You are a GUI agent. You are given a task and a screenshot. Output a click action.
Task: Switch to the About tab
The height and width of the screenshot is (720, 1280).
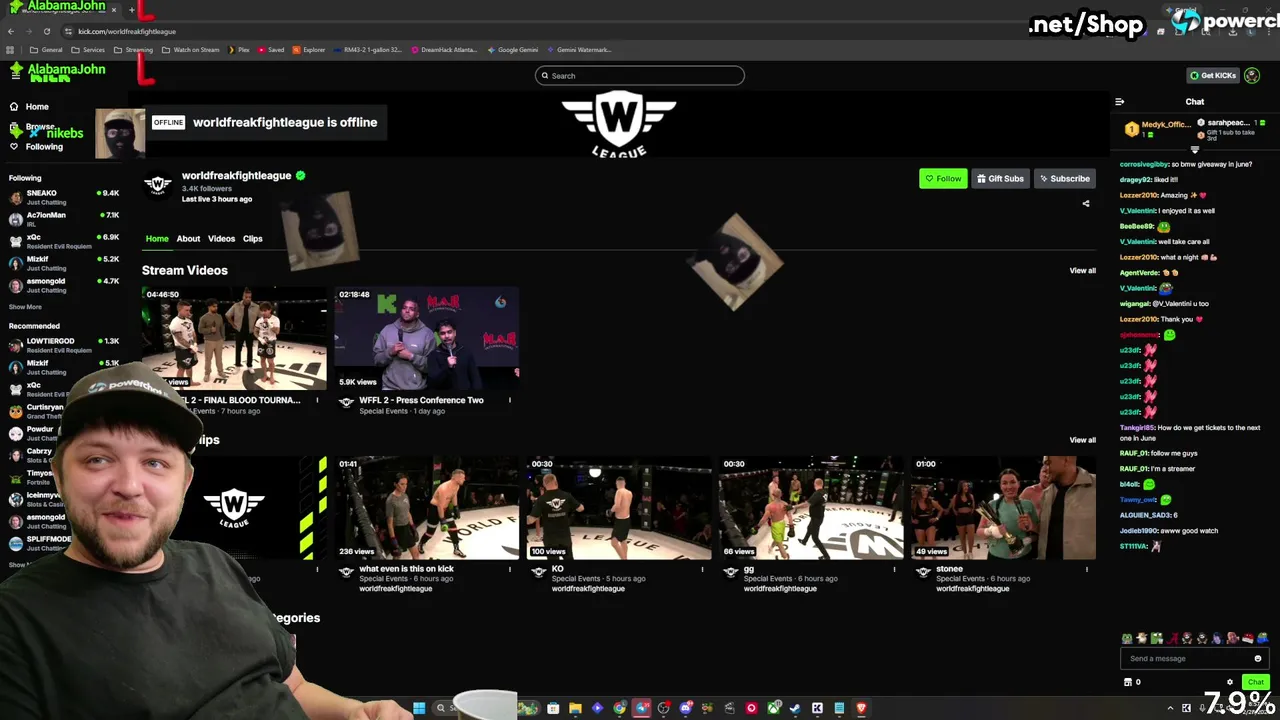click(x=188, y=239)
